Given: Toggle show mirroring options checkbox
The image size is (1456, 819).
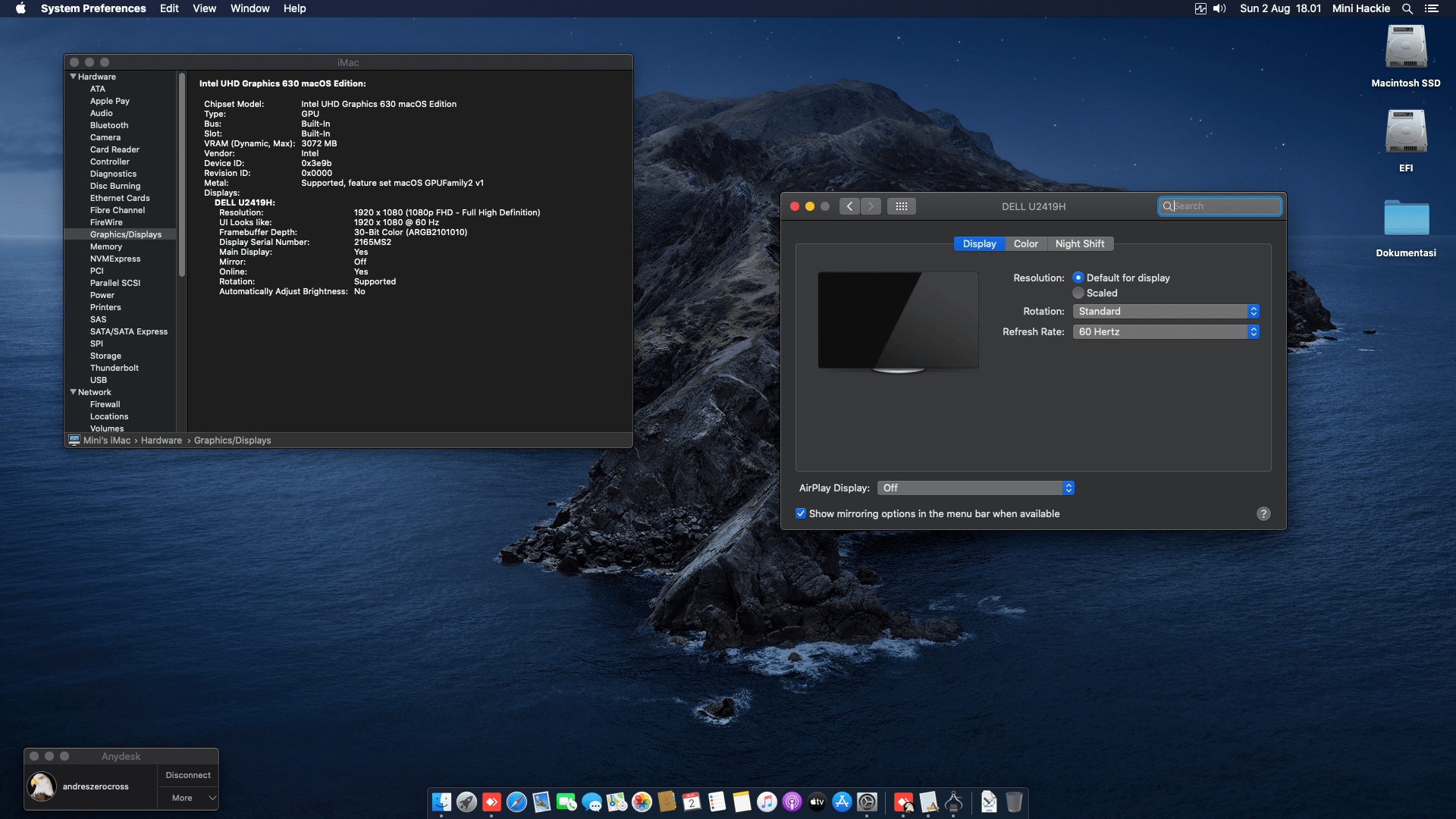Looking at the screenshot, I should tap(801, 513).
